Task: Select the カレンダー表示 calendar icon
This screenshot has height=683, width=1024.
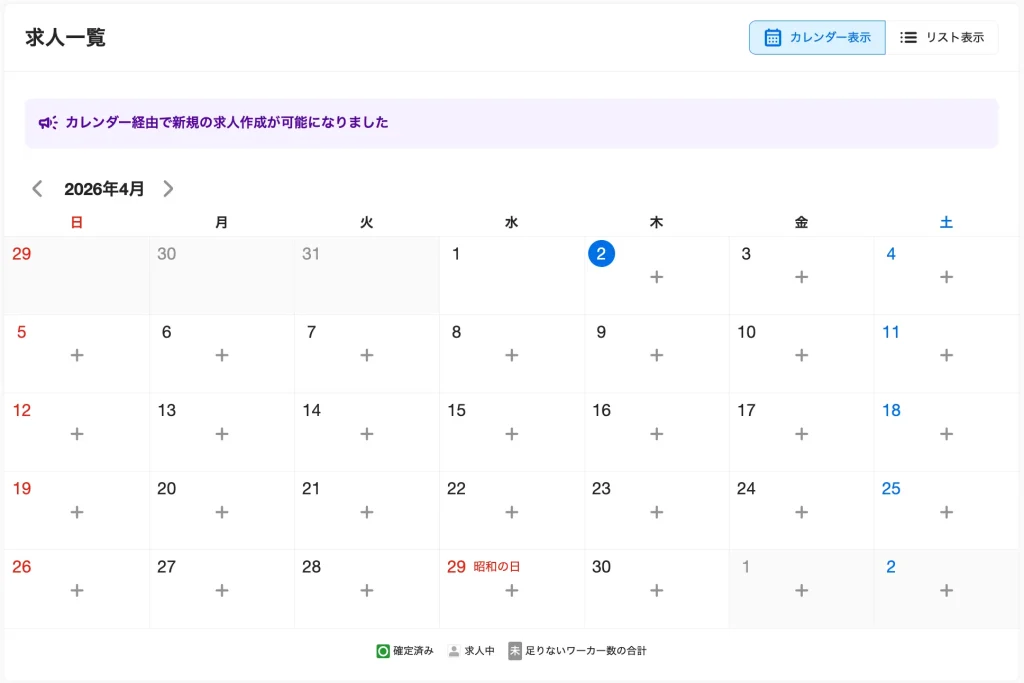Action: click(x=771, y=37)
